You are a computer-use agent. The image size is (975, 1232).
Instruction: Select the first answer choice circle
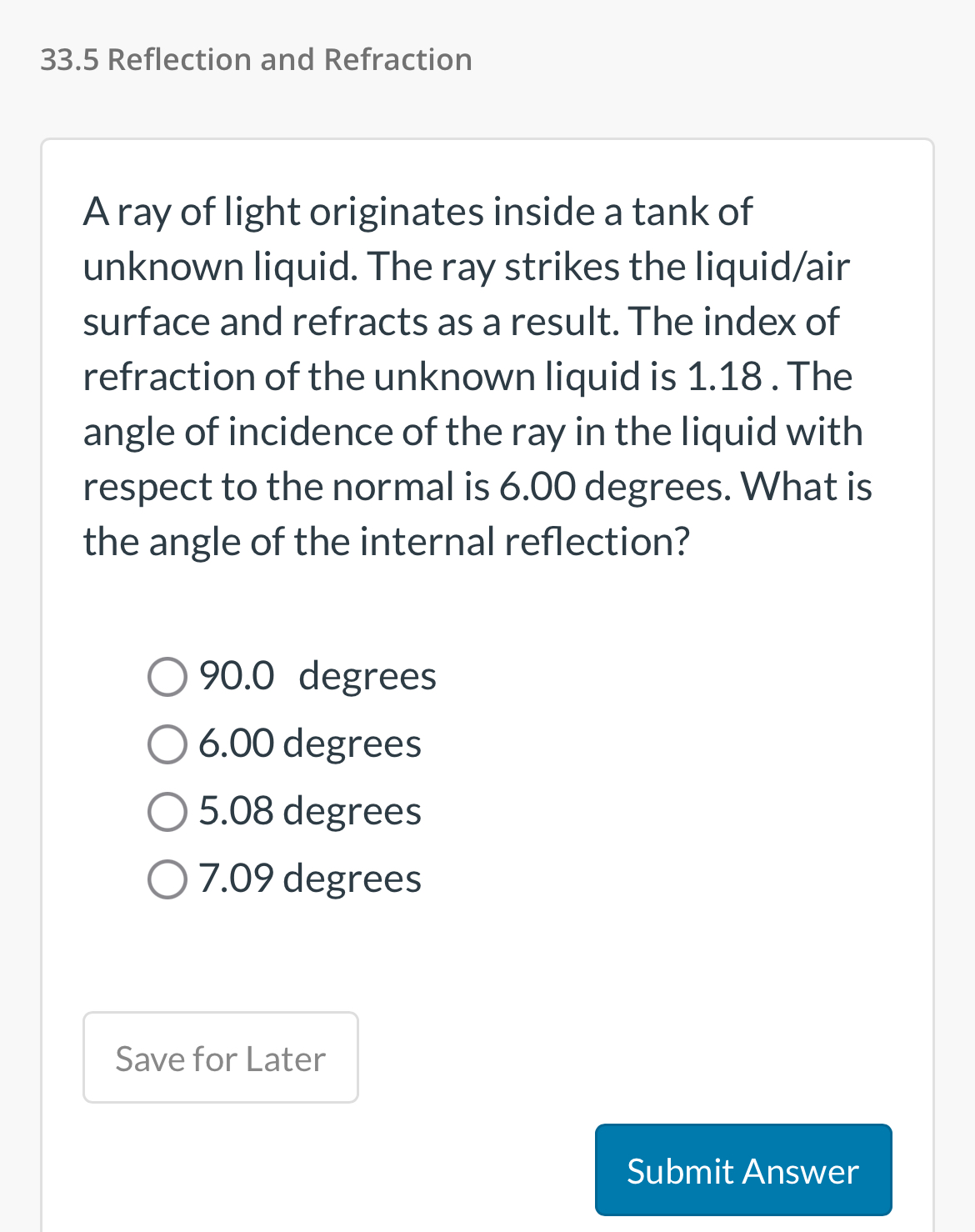167,677
